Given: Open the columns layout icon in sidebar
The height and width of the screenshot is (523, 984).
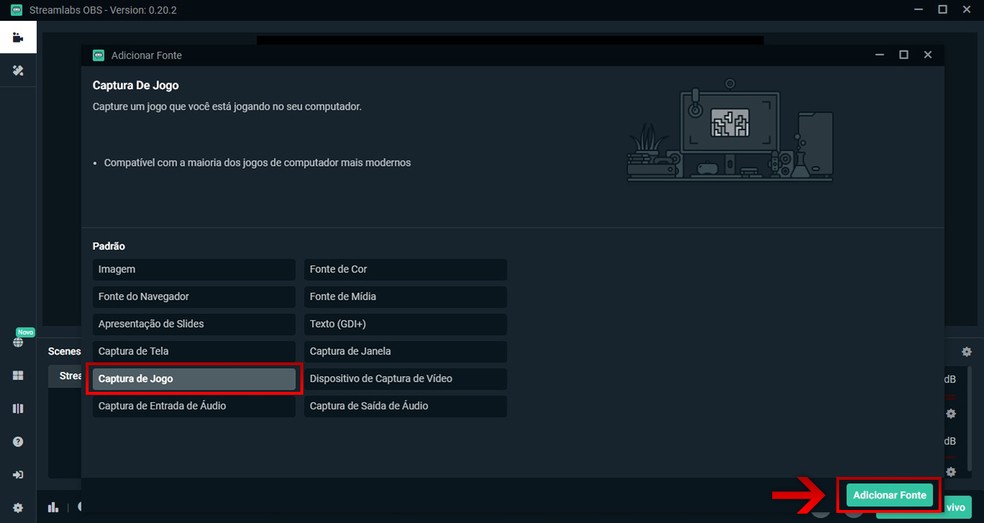Looking at the screenshot, I should (18, 409).
